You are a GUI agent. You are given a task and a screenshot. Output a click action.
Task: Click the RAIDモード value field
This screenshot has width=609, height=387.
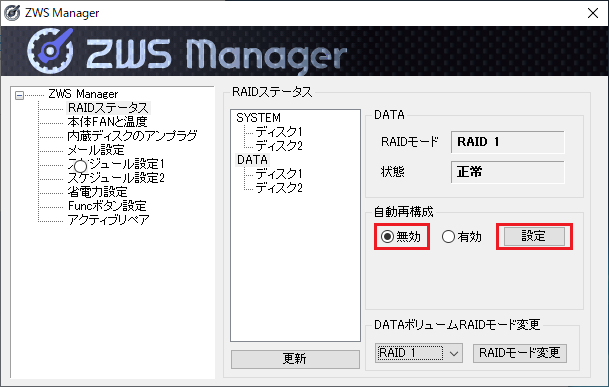tap(508, 142)
